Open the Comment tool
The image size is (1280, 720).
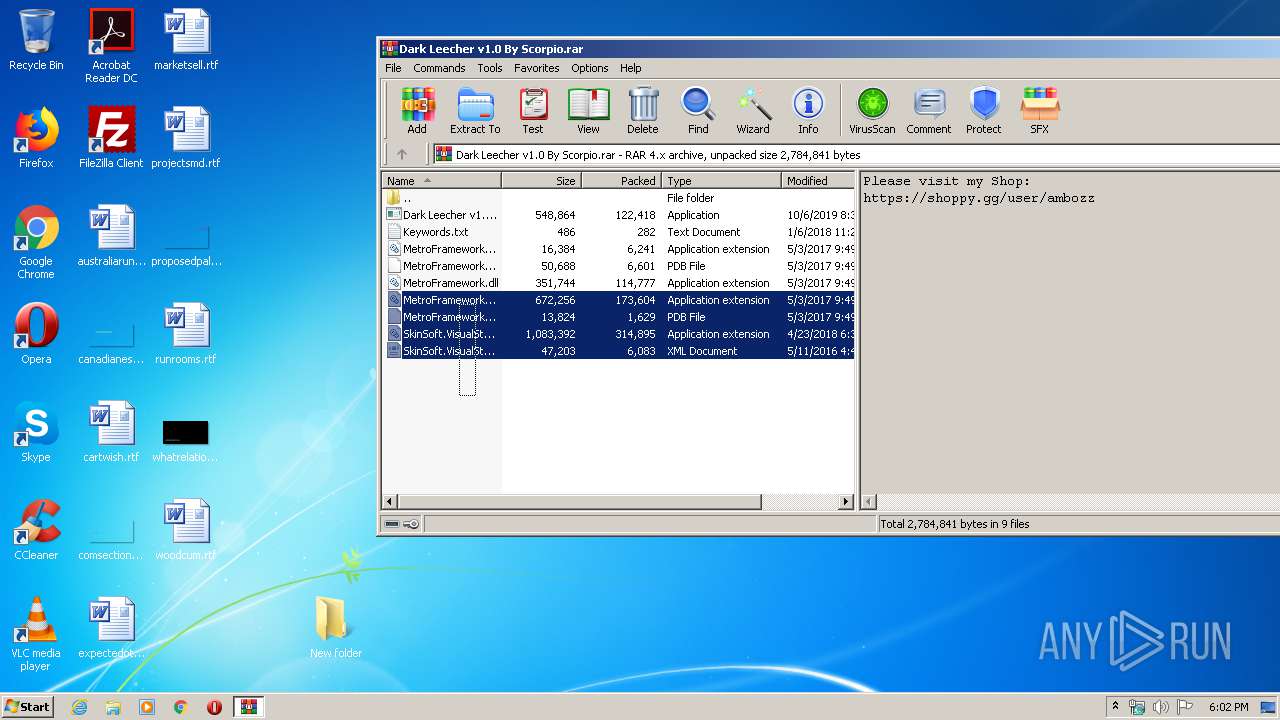click(x=929, y=111)
